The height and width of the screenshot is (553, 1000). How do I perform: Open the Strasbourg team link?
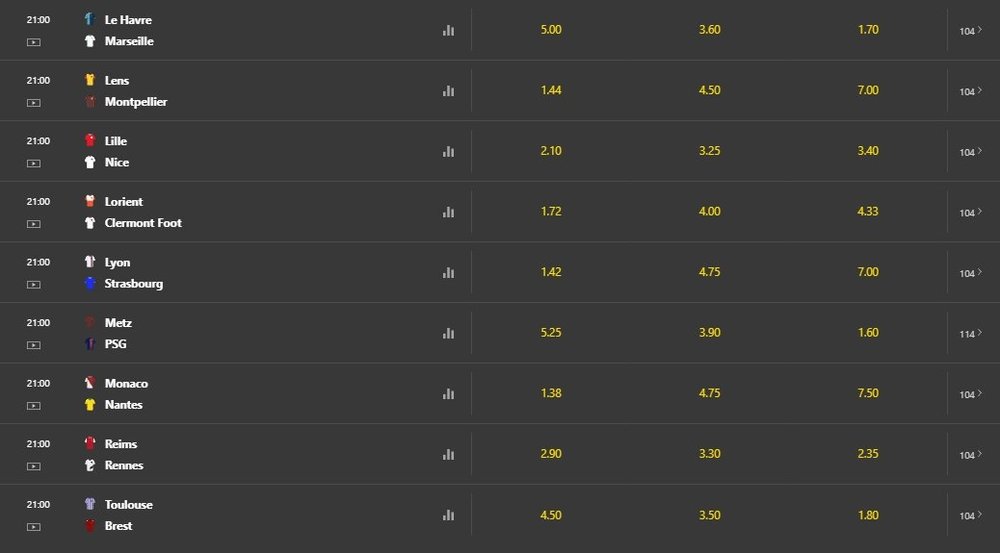133,284
